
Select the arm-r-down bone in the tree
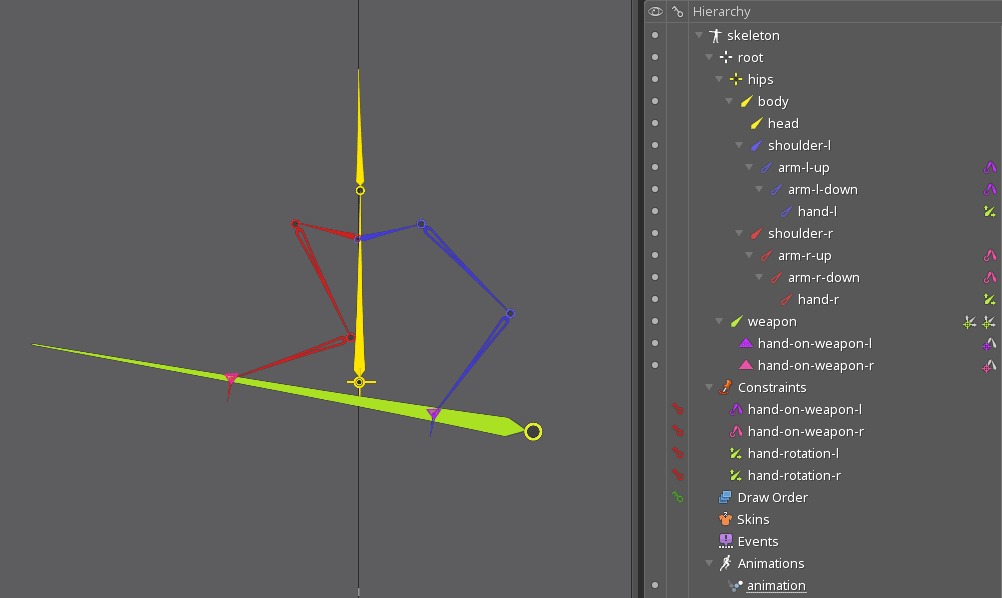click(x=823, y=277)
